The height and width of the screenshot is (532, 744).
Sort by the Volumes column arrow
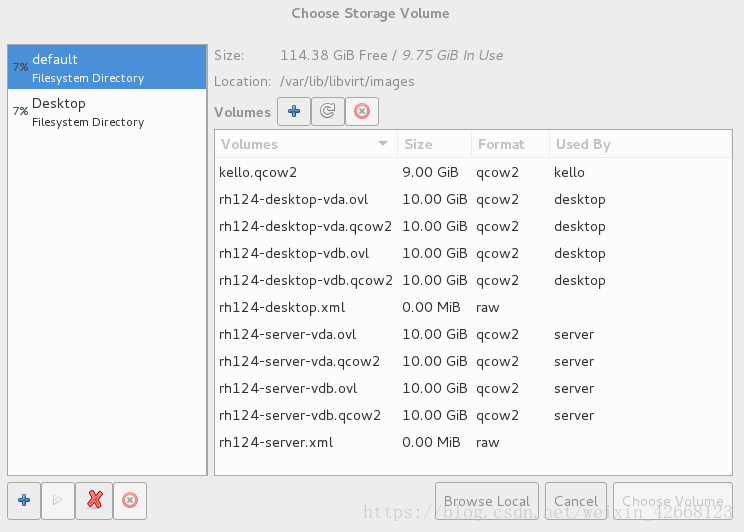(383, 144)
